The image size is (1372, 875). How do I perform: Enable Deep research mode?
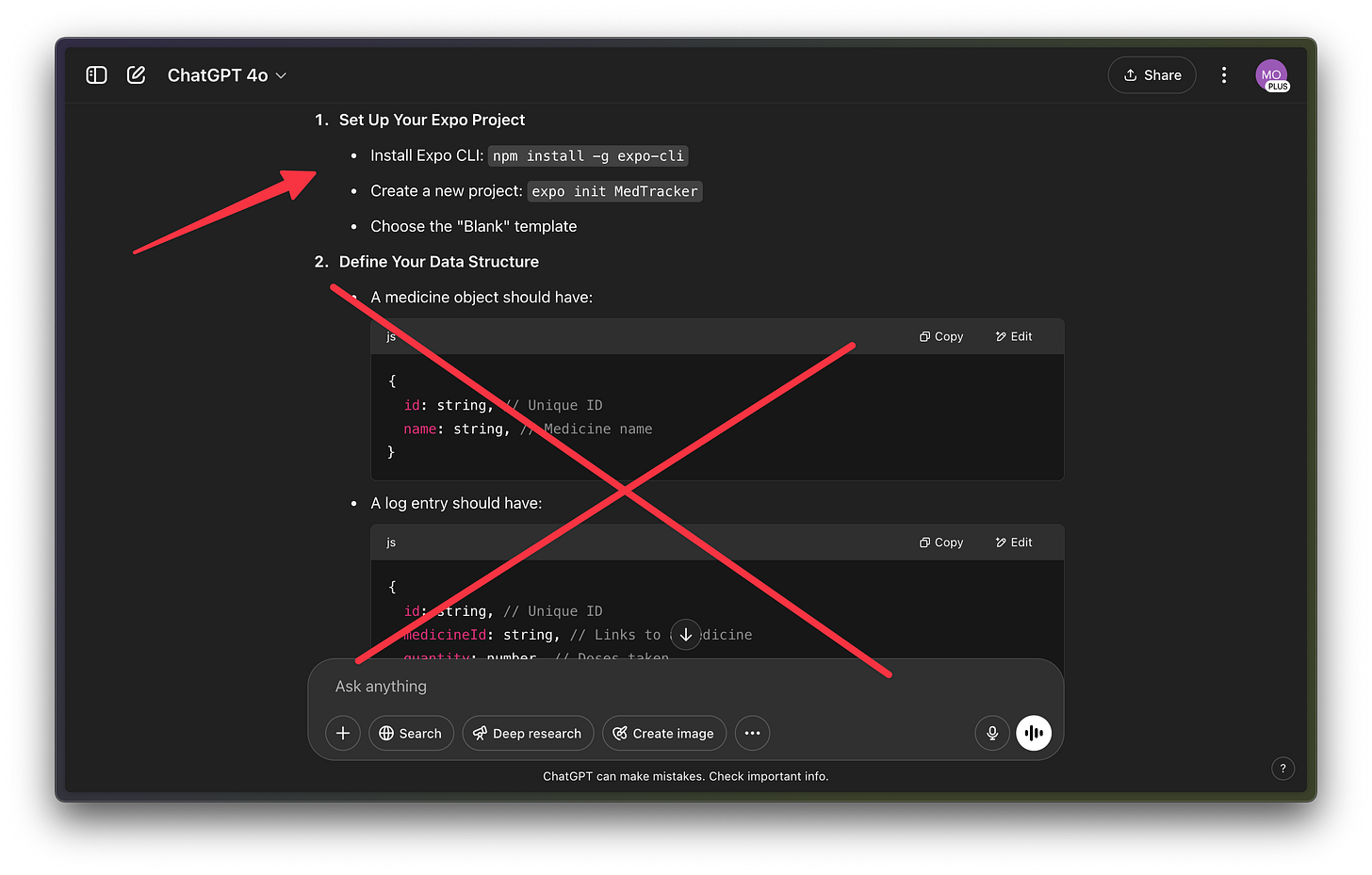[528, 733]
